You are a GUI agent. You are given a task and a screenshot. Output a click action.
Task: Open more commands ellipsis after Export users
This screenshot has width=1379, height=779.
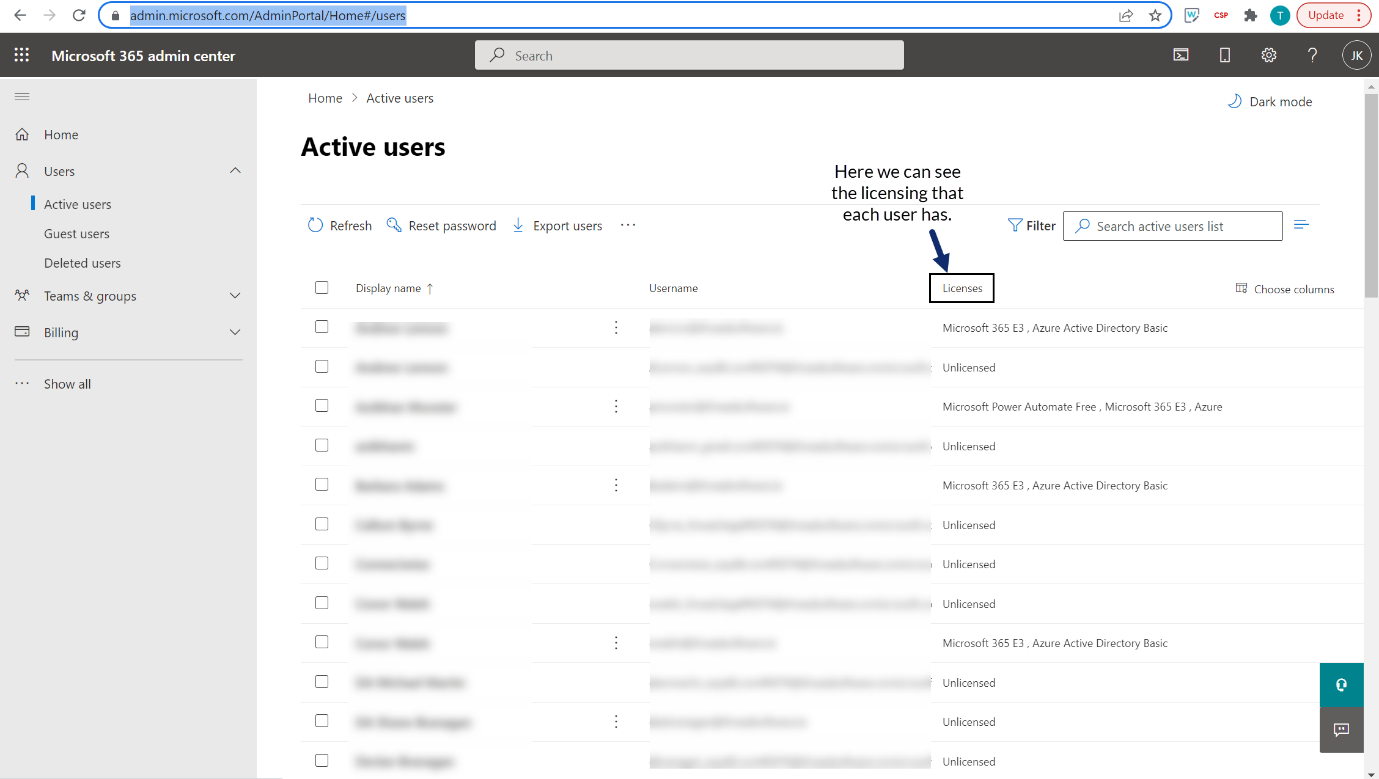coord(628,225)
